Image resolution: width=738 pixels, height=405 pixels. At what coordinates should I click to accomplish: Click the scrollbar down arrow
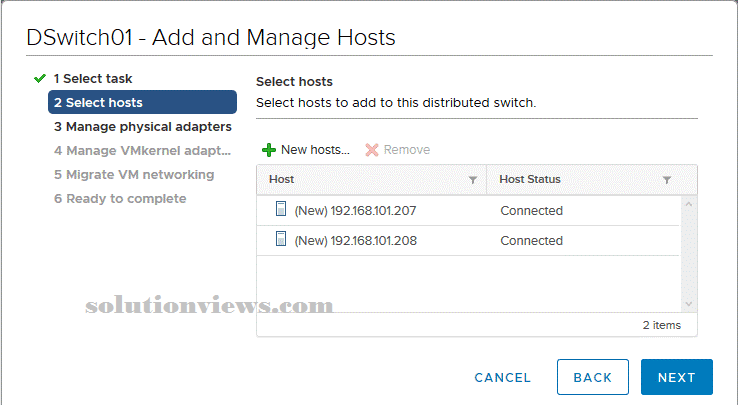[x=689, y=304]
